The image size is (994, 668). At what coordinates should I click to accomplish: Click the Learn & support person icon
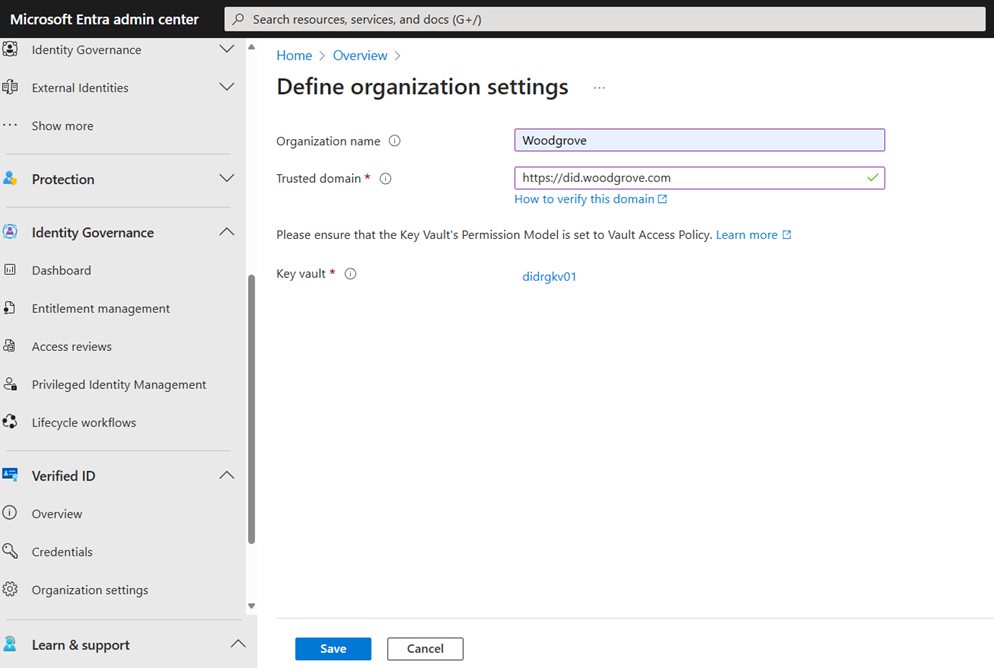click(x=10, y=644)
